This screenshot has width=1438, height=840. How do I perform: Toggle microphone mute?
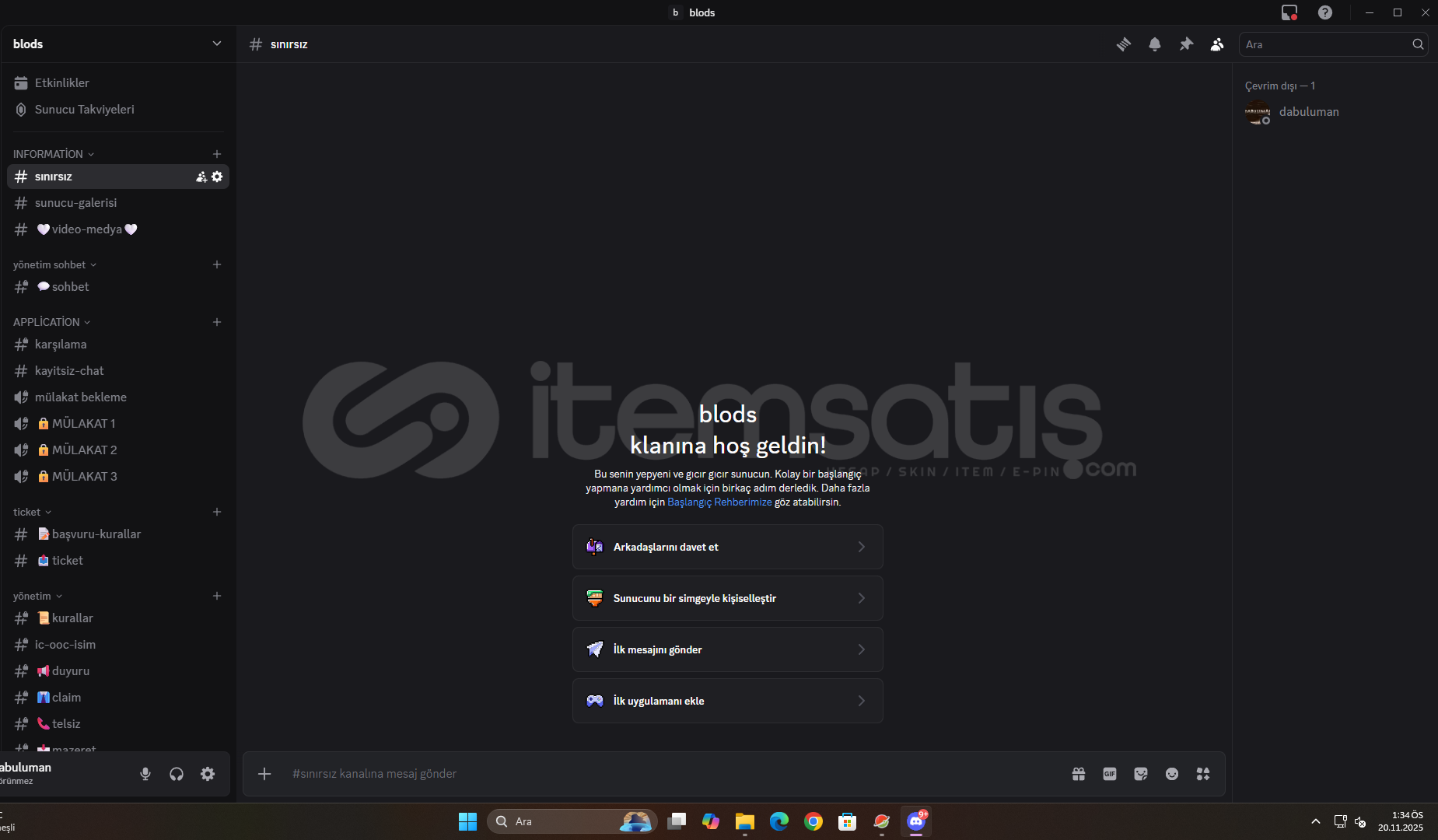[x=145, y=774]
